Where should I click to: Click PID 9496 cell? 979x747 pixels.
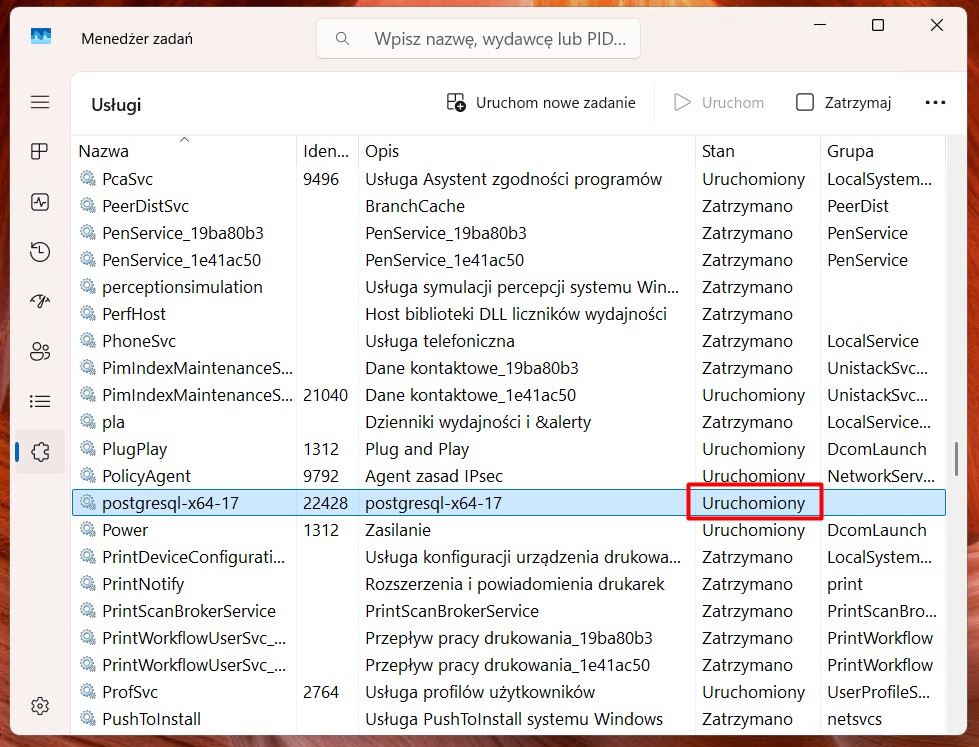(x=321, y=179)
